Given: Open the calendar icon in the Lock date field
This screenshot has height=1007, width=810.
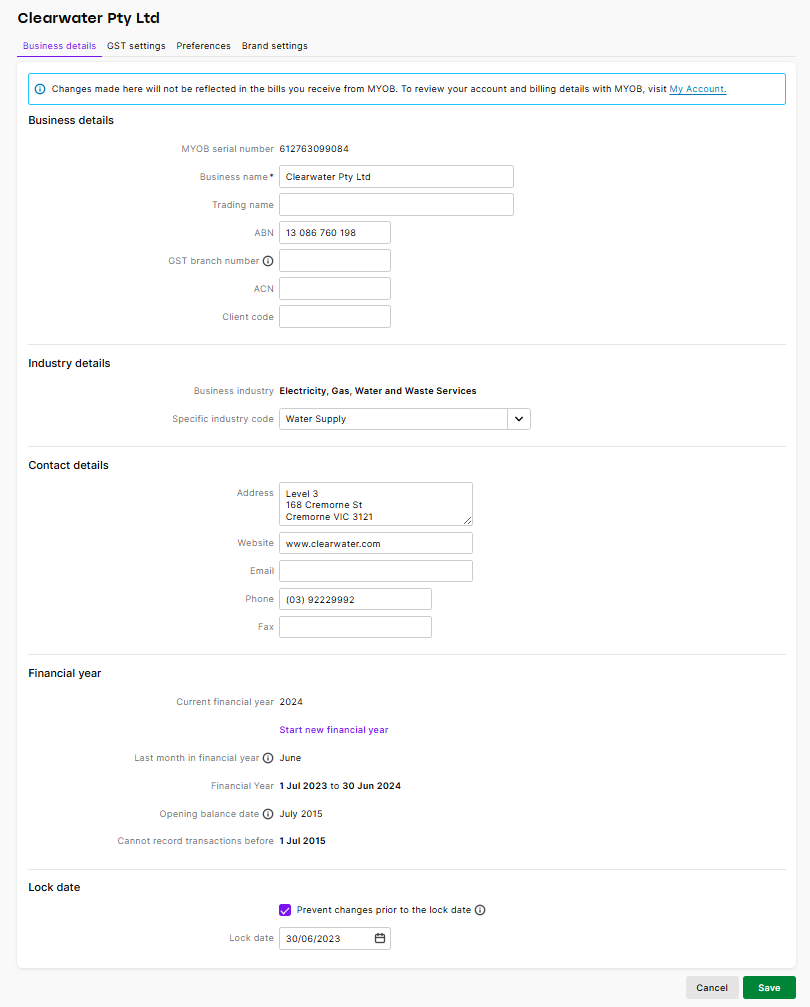Looking at the screenshot, I should (x=380, y=938).
